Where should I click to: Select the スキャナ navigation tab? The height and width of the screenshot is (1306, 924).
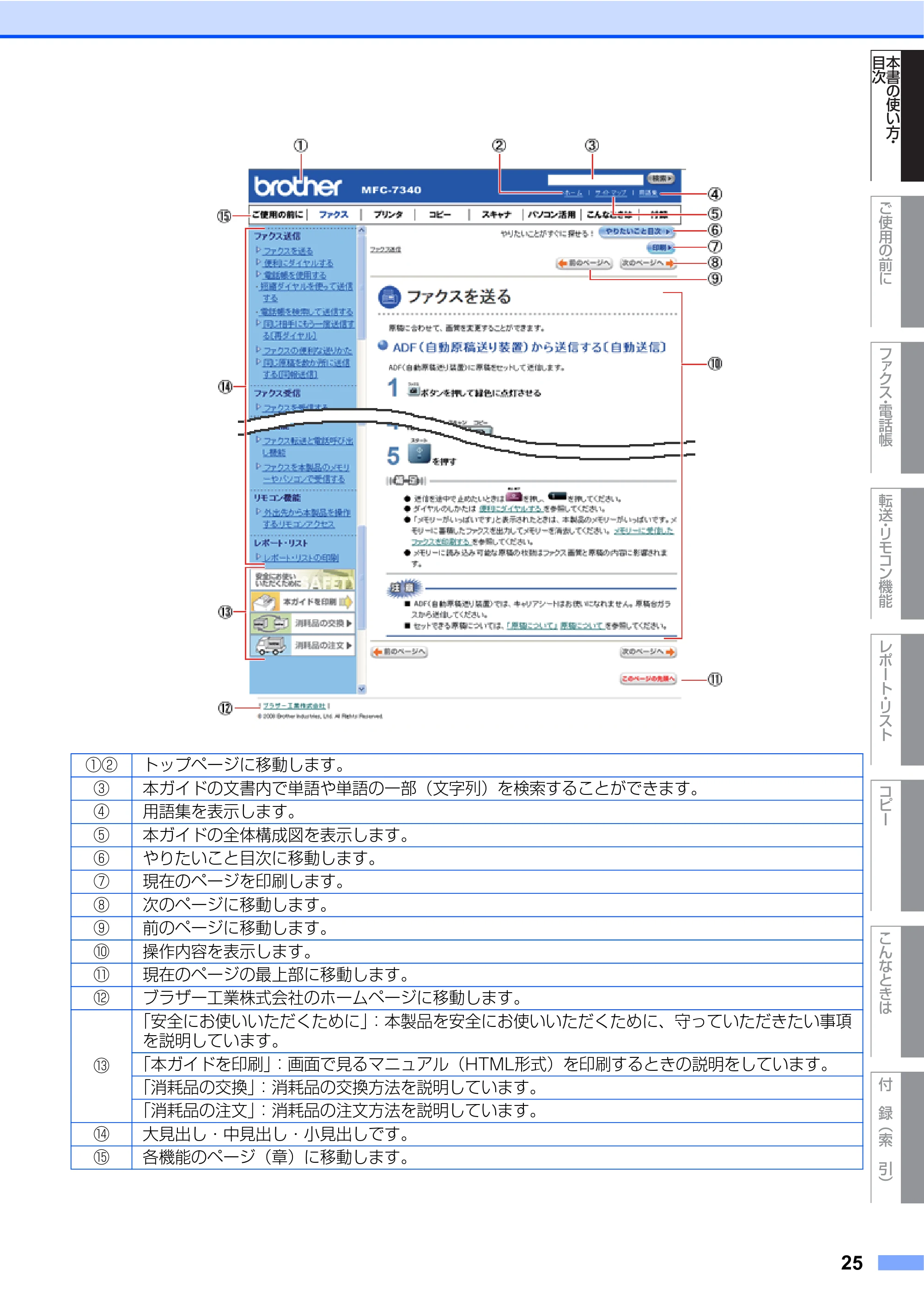[x=496, y=214]
